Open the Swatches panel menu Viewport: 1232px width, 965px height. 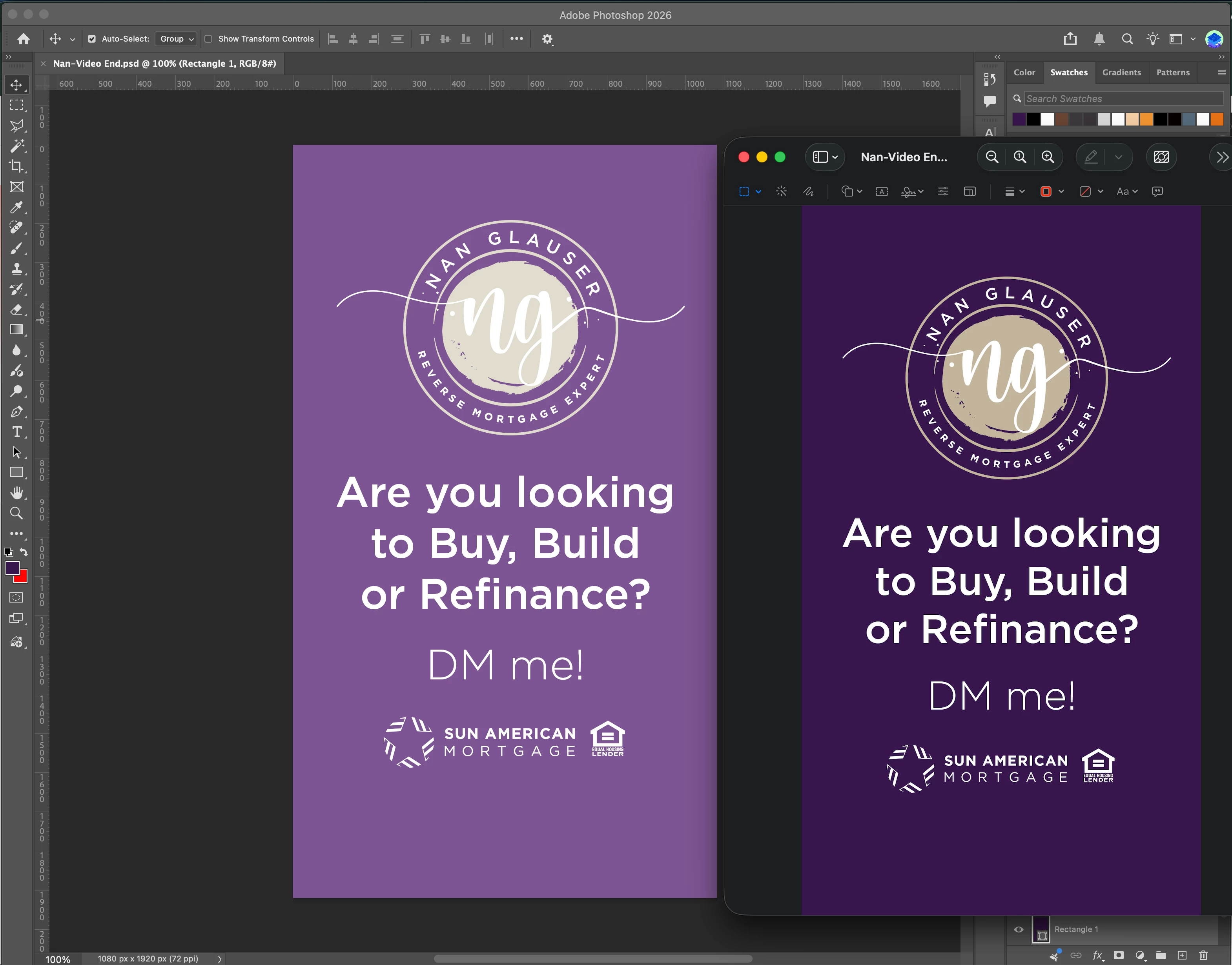[1221, 72]
